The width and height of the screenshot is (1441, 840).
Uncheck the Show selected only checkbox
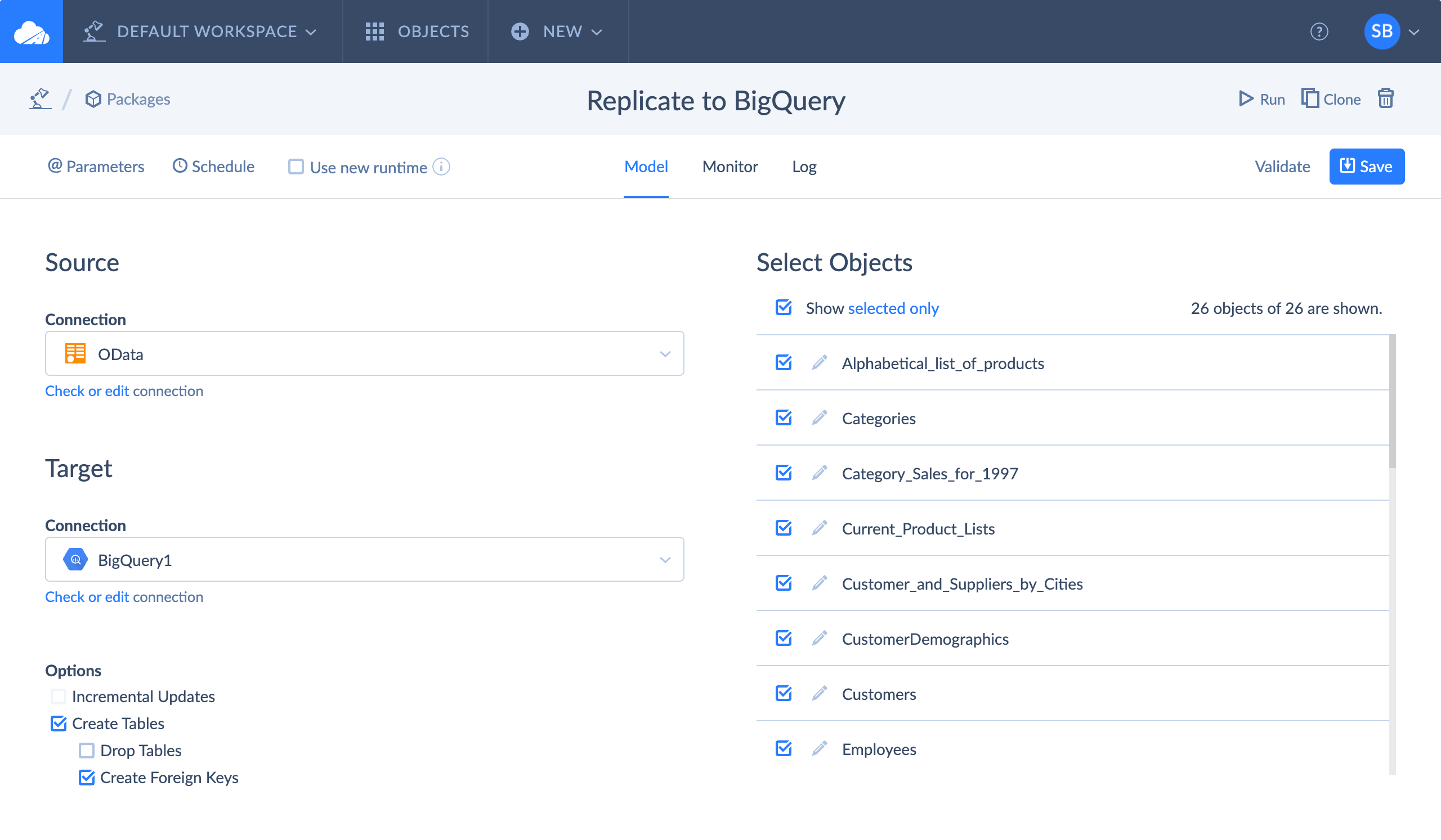784,308
